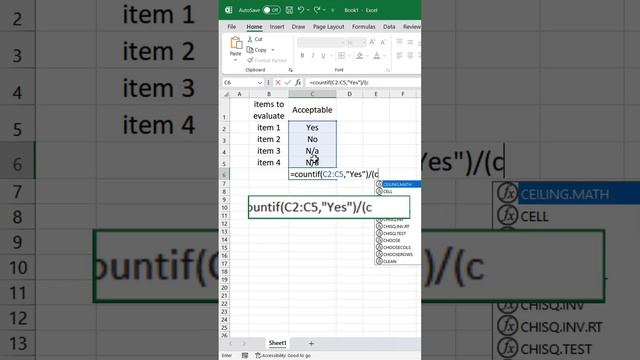The height and width of the screenshot is (360, 640).
Task: Toggle Underline formatting
Action: point(323,56)
